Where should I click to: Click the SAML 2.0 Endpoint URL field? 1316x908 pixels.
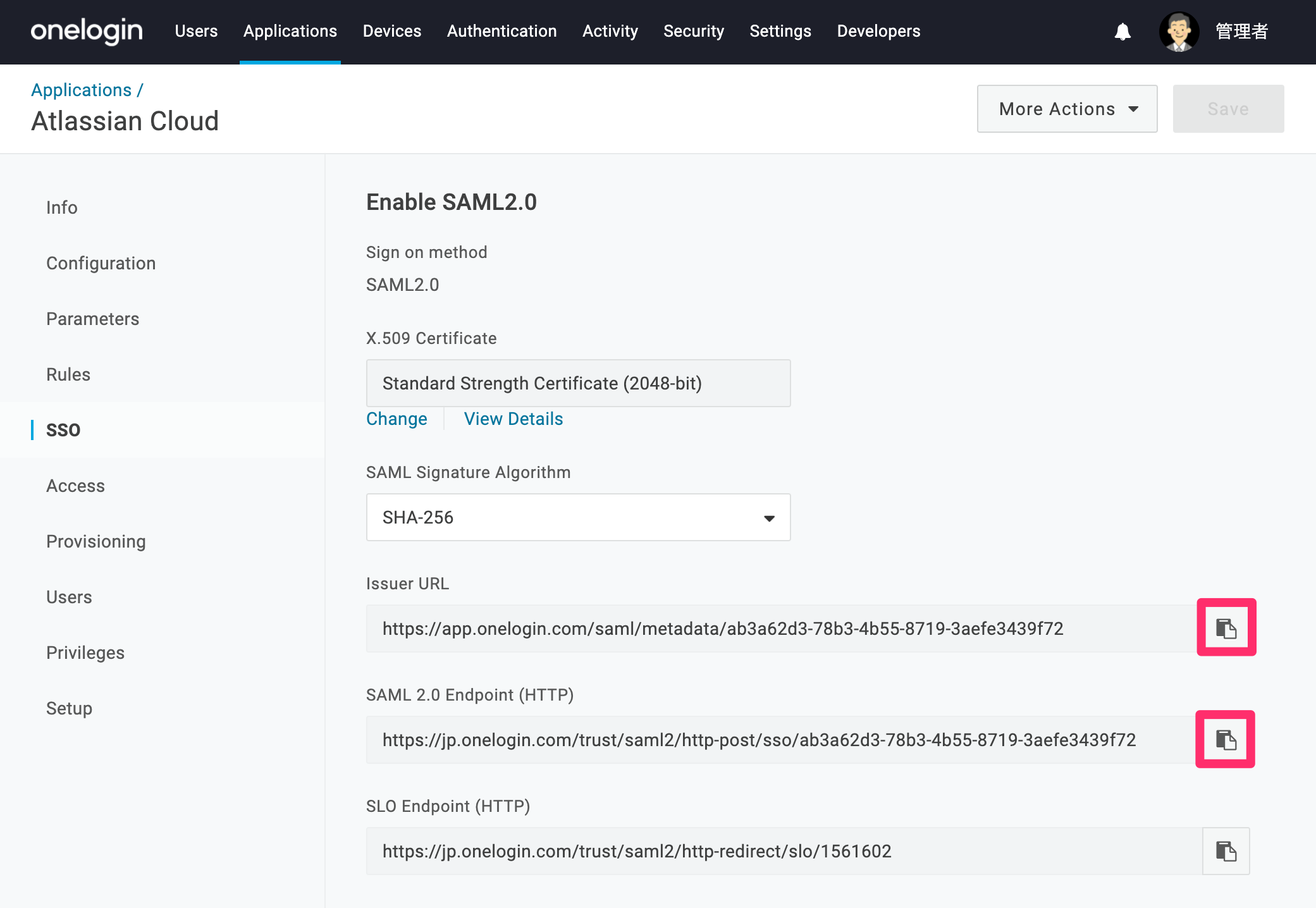pos(784,740)
